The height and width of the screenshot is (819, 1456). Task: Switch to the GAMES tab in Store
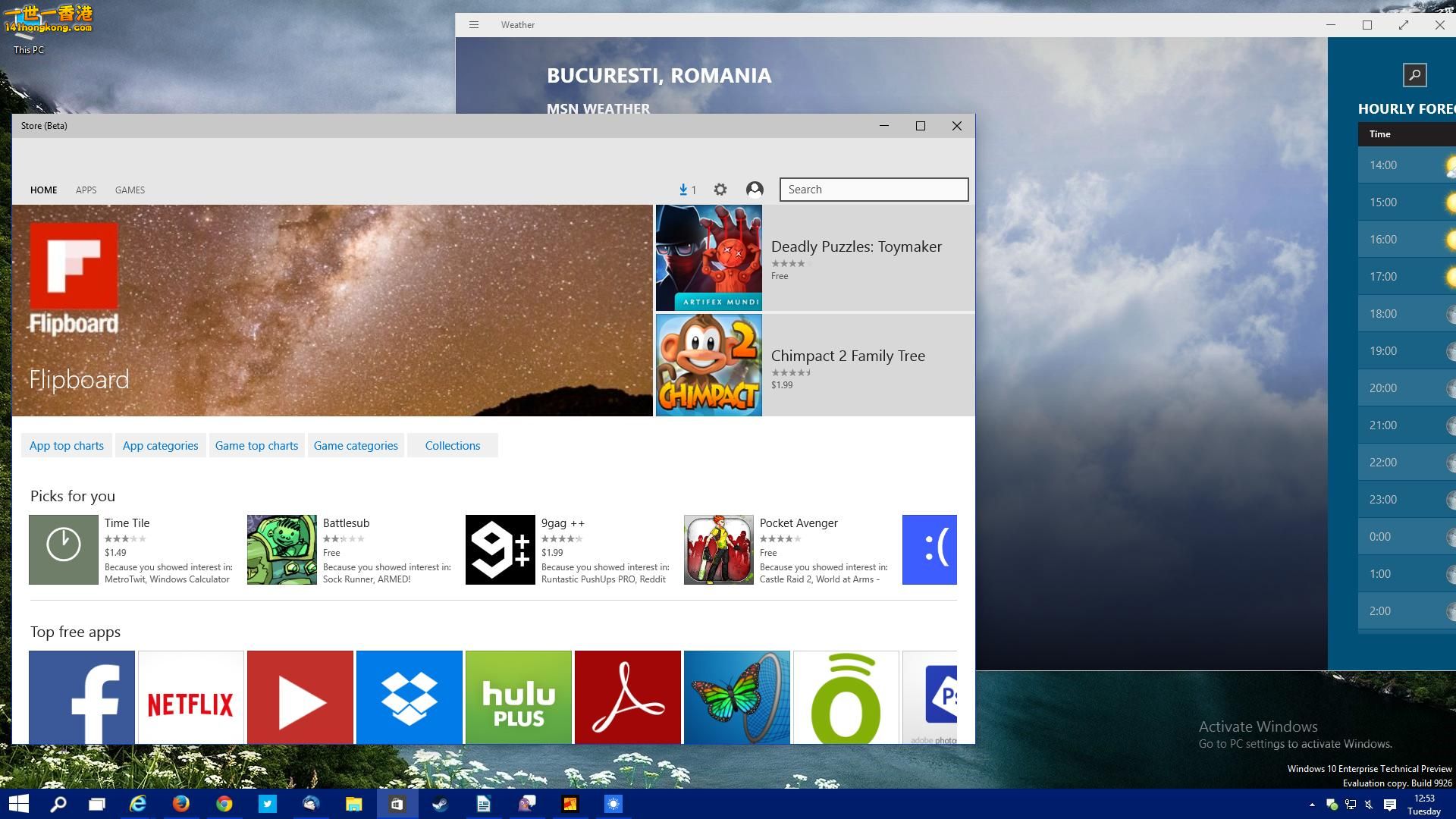[130, 190]
